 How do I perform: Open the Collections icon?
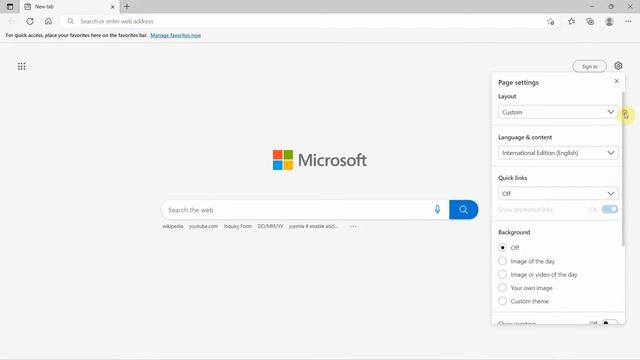590,21
